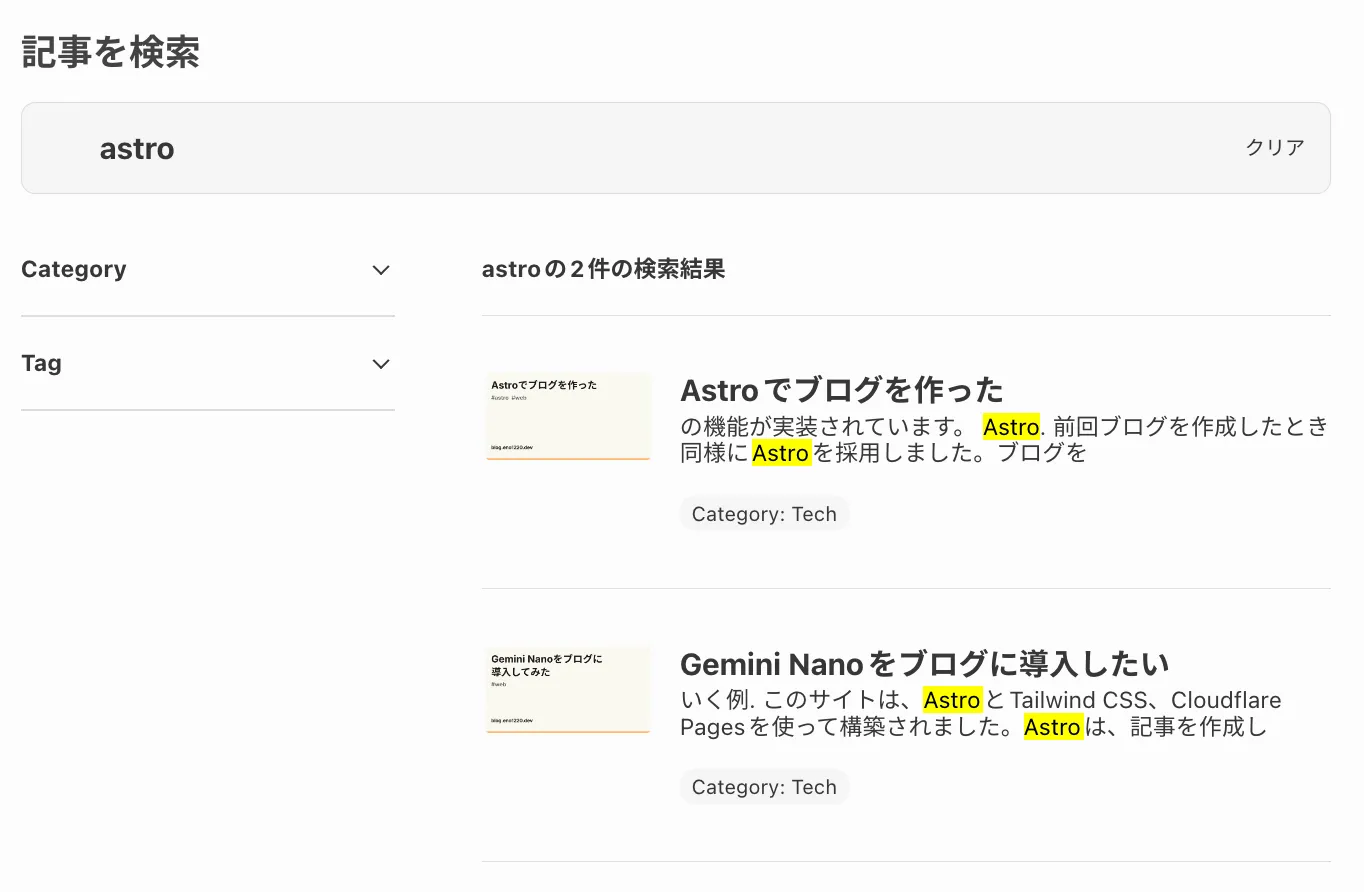Click highlighted Astro after の機能が実装されています

1011,428
